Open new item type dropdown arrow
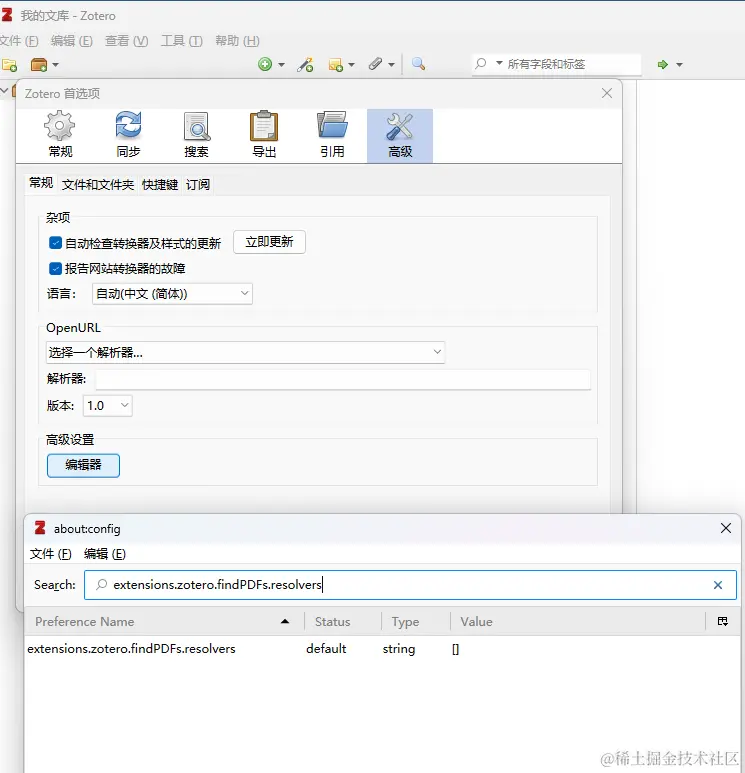 [x=281, y=65]
